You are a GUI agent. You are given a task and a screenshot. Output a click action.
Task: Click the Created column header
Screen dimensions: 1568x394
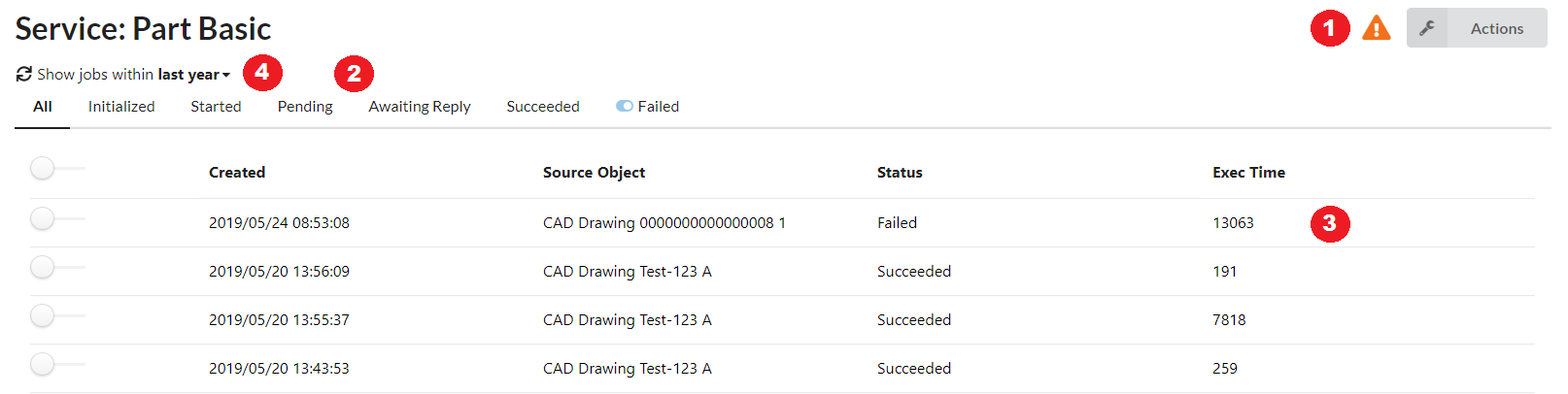click(237, 173)
